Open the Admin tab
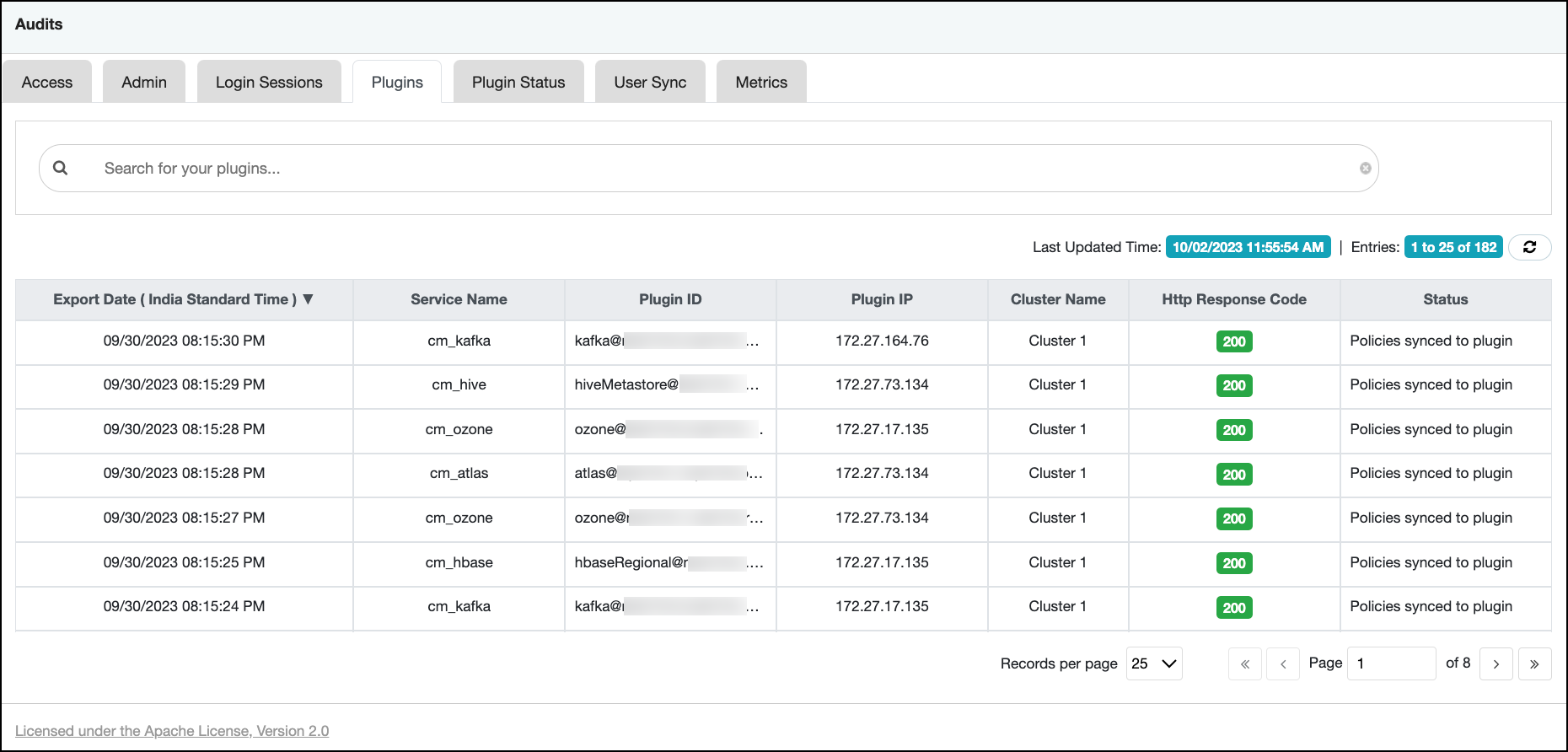The height and width of the screenshot is (752, 1568). (144, 82)
